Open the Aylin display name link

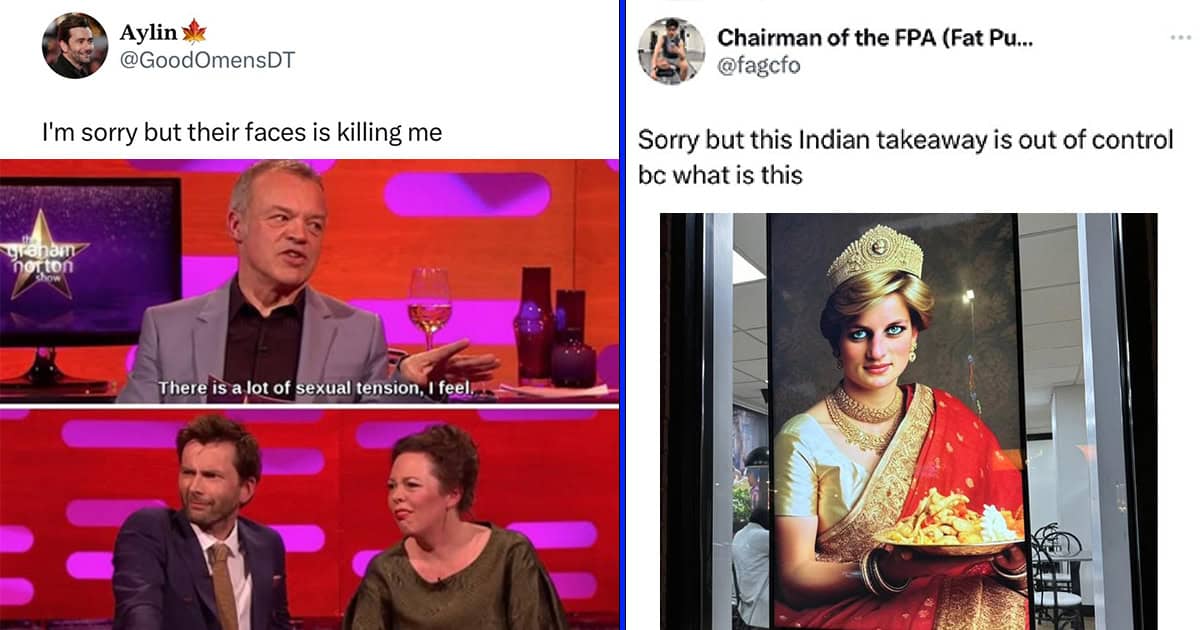pyautogui.click(x=148, y=33)
